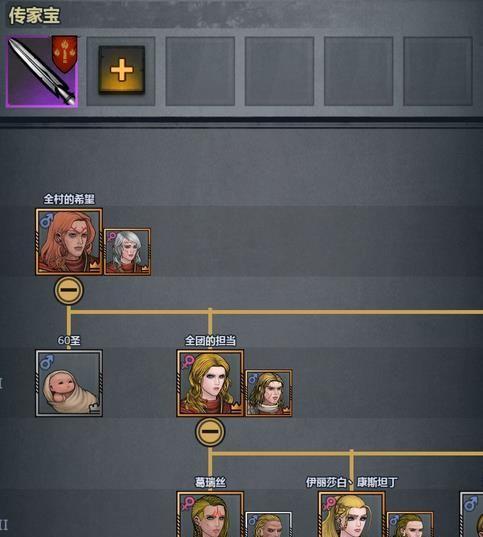Click the 传家宝 section header

point(34,16)
